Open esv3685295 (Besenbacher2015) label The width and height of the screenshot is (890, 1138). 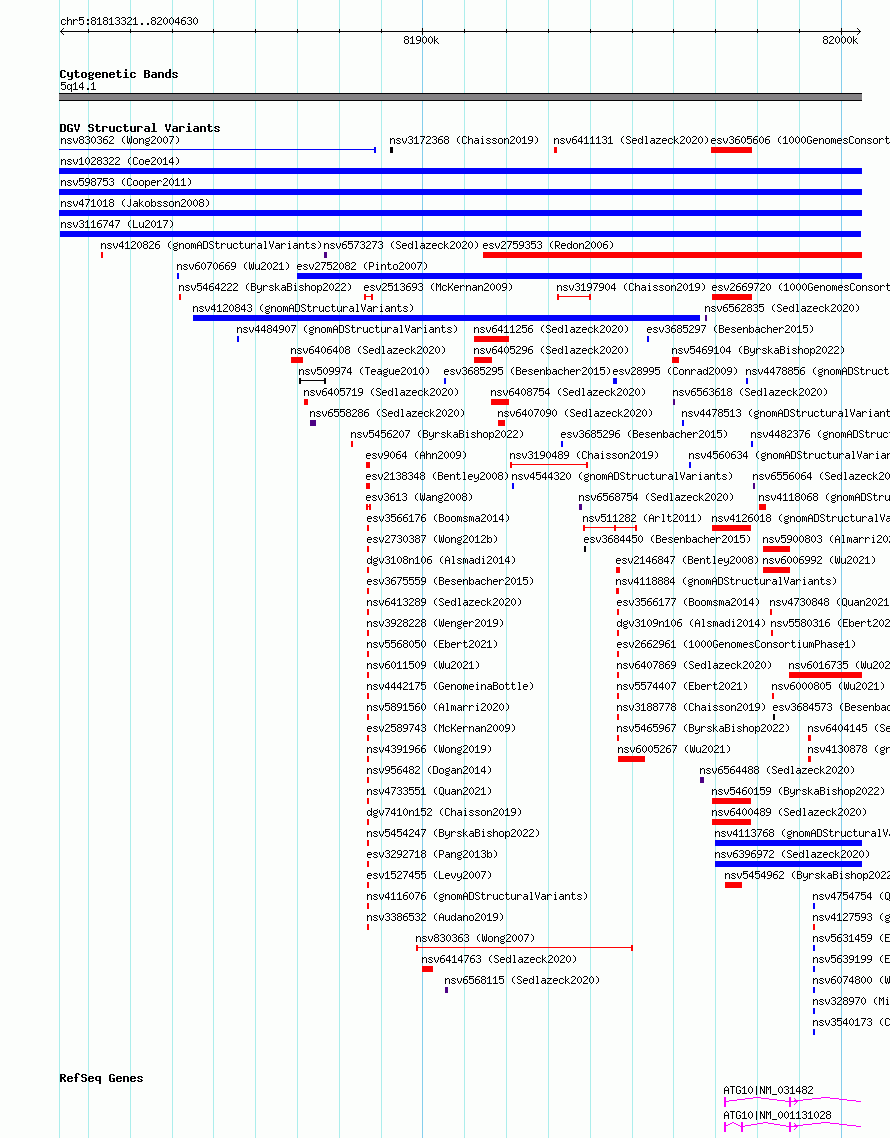coord(527,372)
